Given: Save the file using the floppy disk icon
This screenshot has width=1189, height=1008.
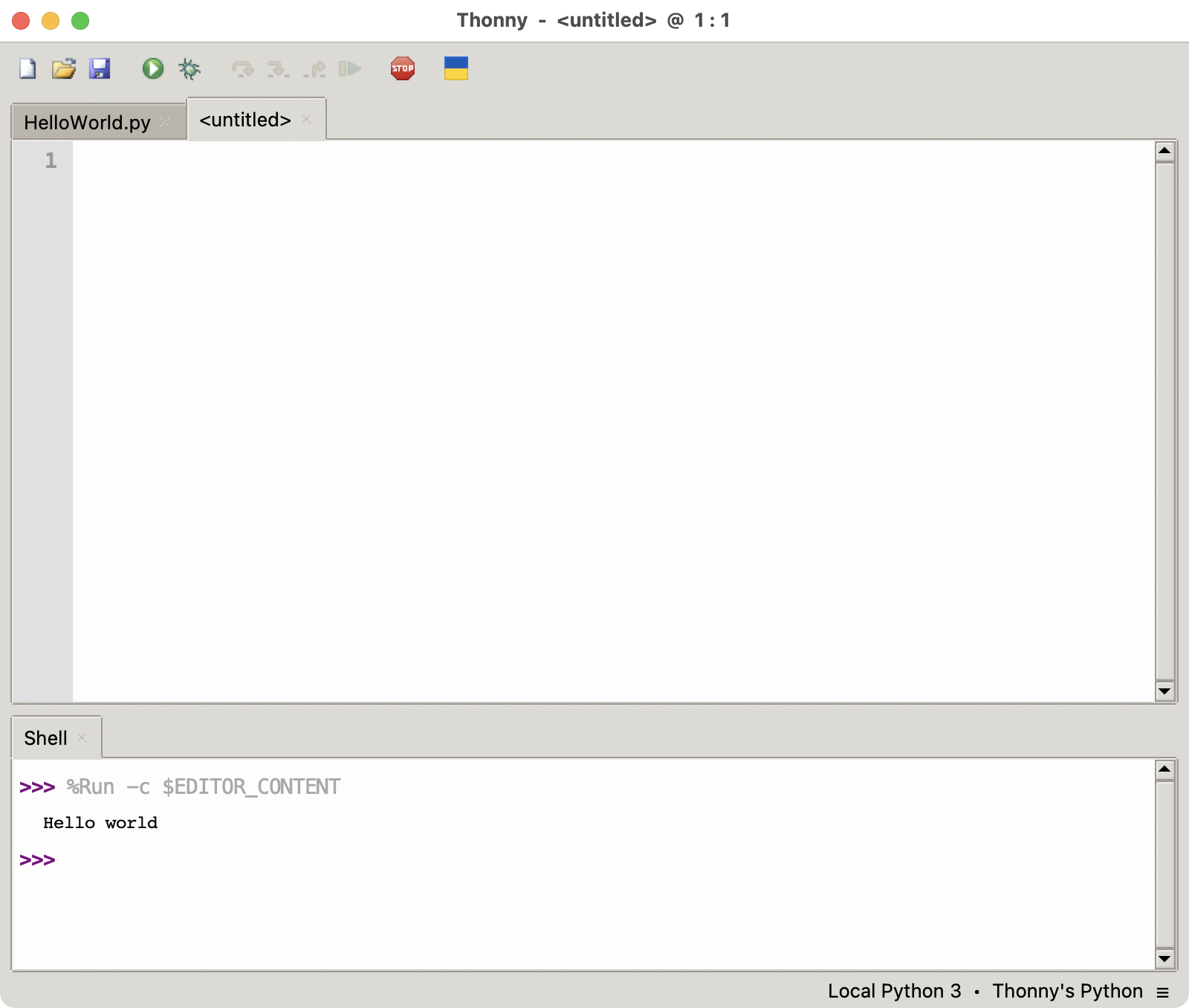Looking at the screenshot, I should (x=100, y=69).
